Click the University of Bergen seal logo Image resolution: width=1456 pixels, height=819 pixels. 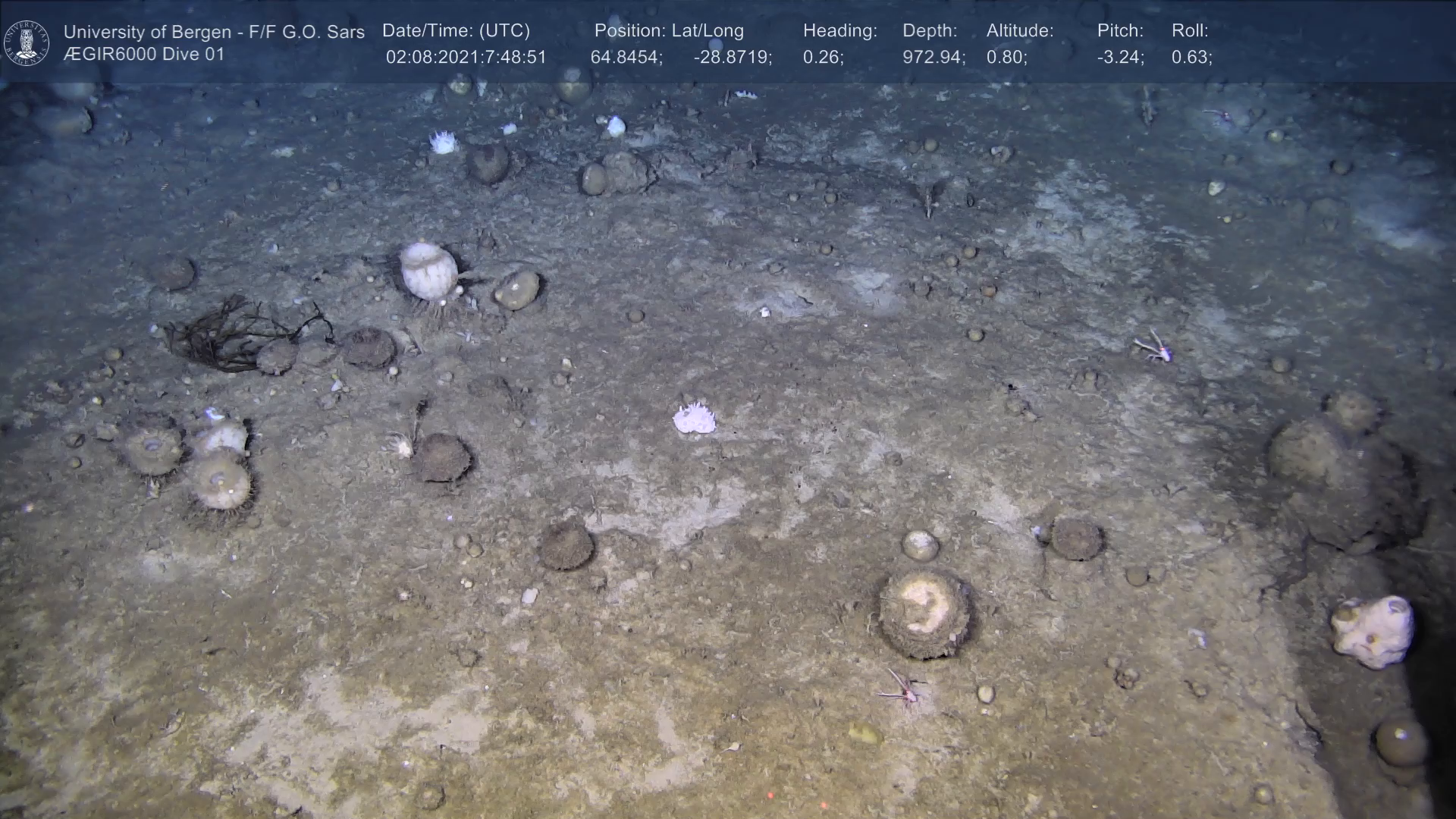click(x=27, y=43)
